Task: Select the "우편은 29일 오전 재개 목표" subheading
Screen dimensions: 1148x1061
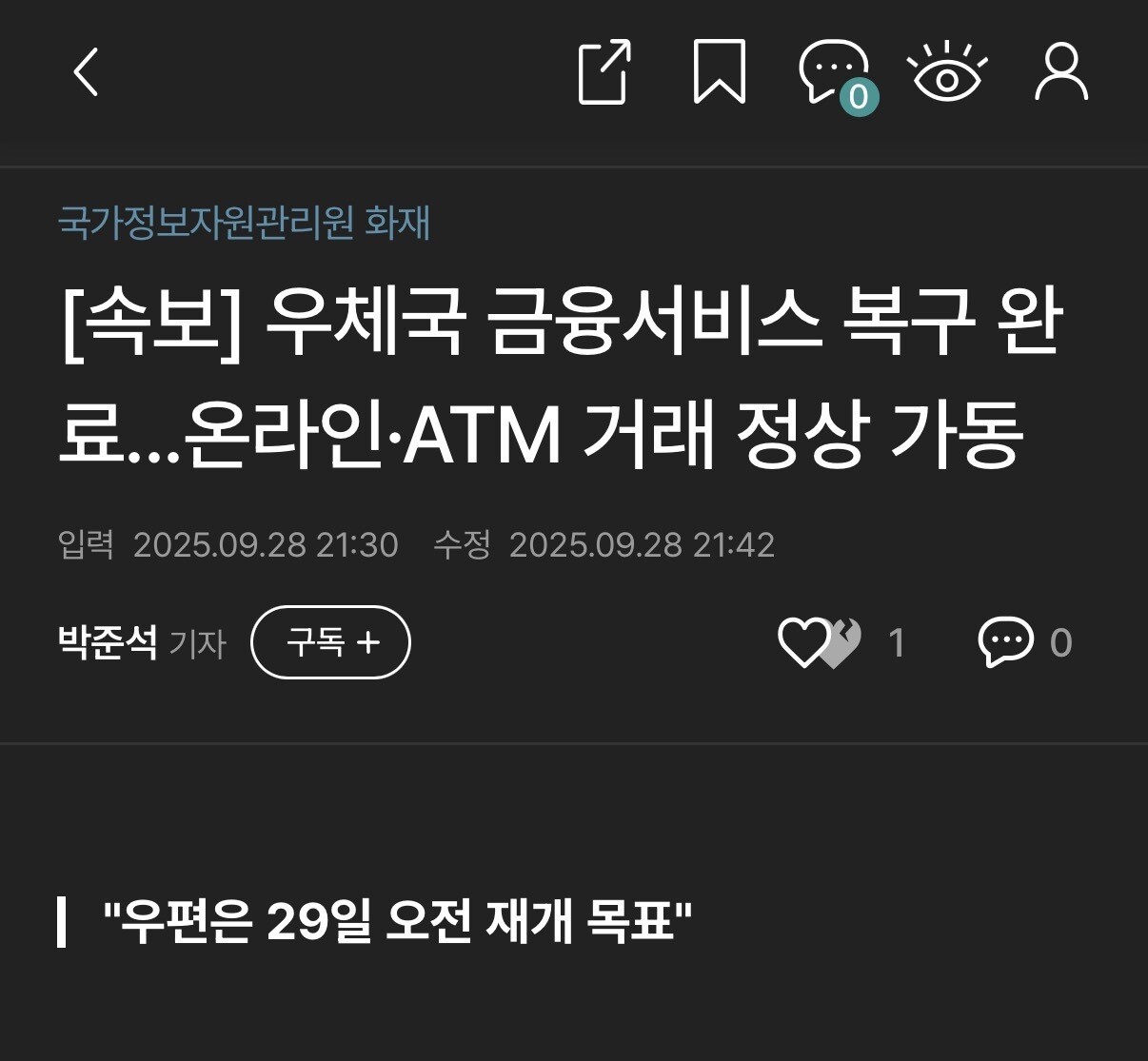Action: point(397,920)
